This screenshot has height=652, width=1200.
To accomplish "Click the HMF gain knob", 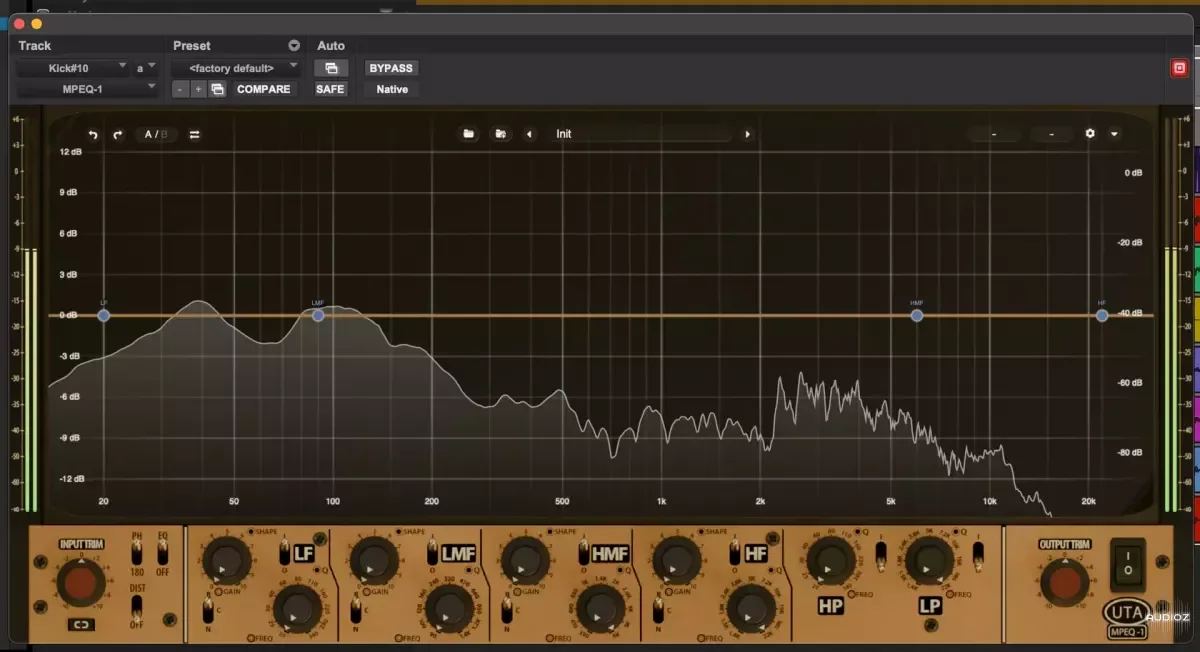I will (x=526, y=559).
